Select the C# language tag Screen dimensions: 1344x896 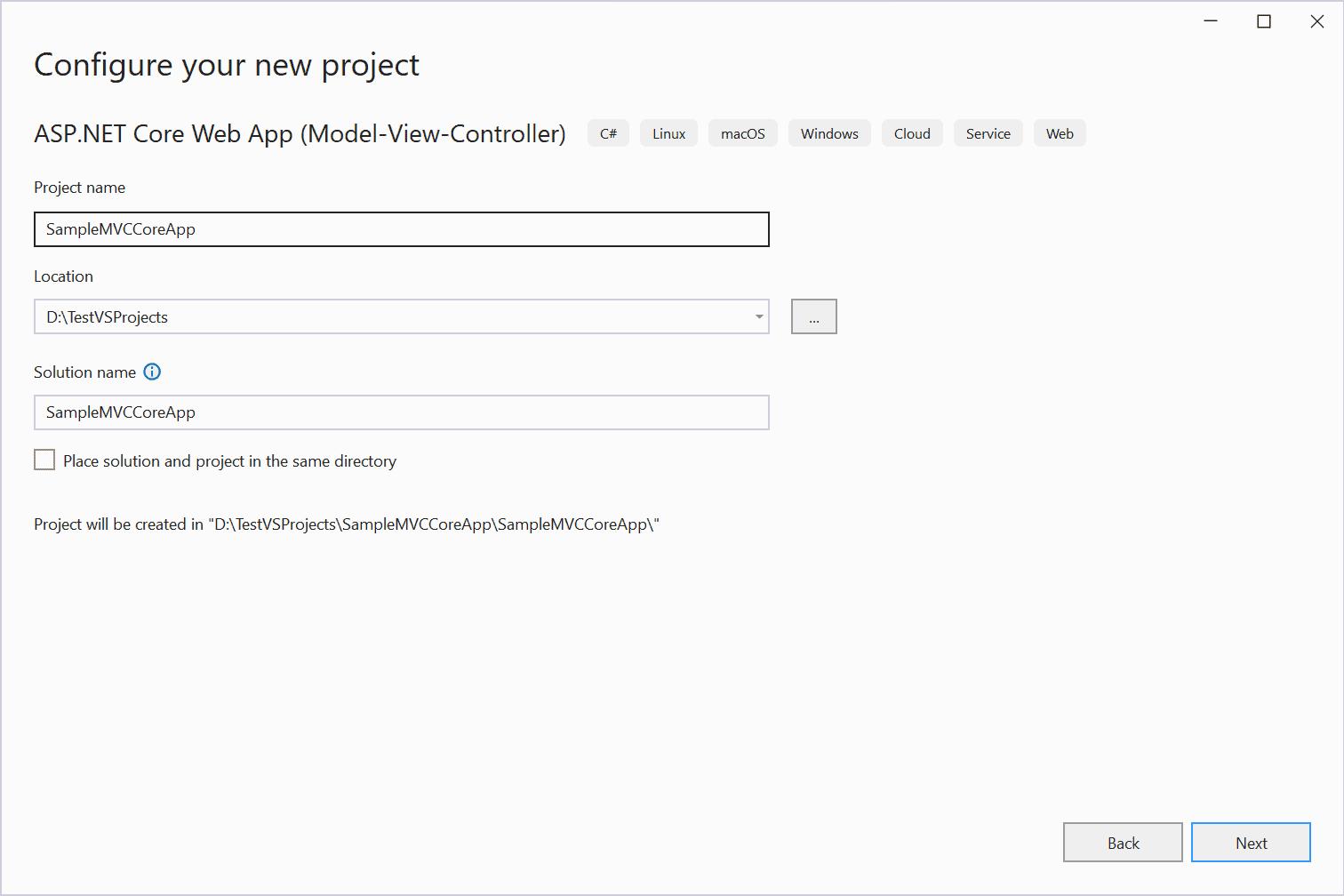pos(608,132)
